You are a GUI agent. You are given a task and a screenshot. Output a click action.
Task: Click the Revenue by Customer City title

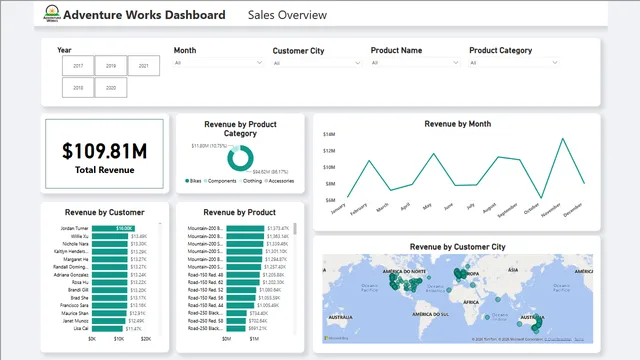point(458,247)
